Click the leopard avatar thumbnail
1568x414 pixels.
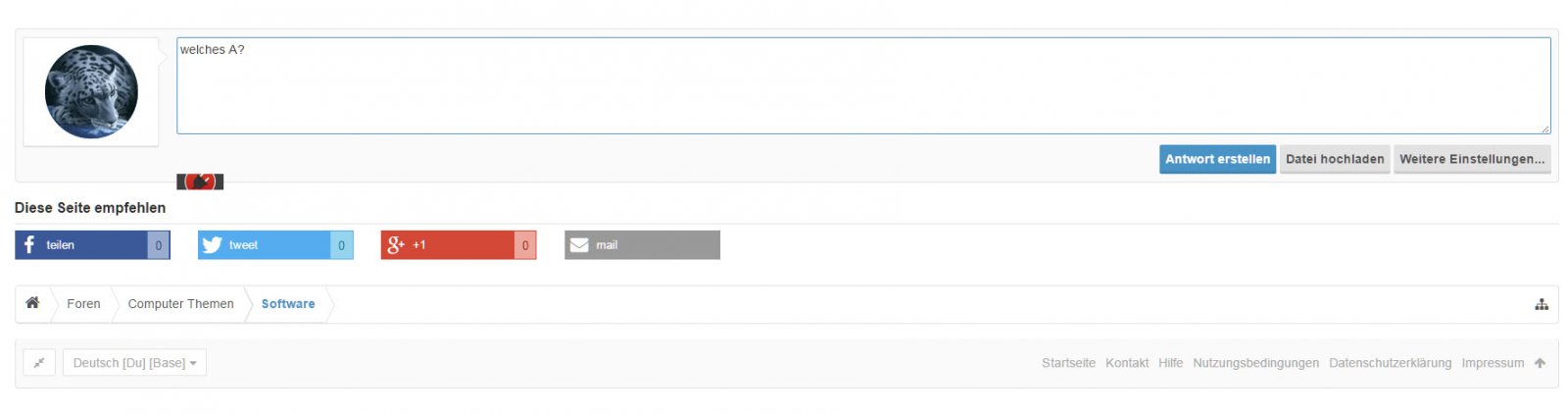[91, 91]
